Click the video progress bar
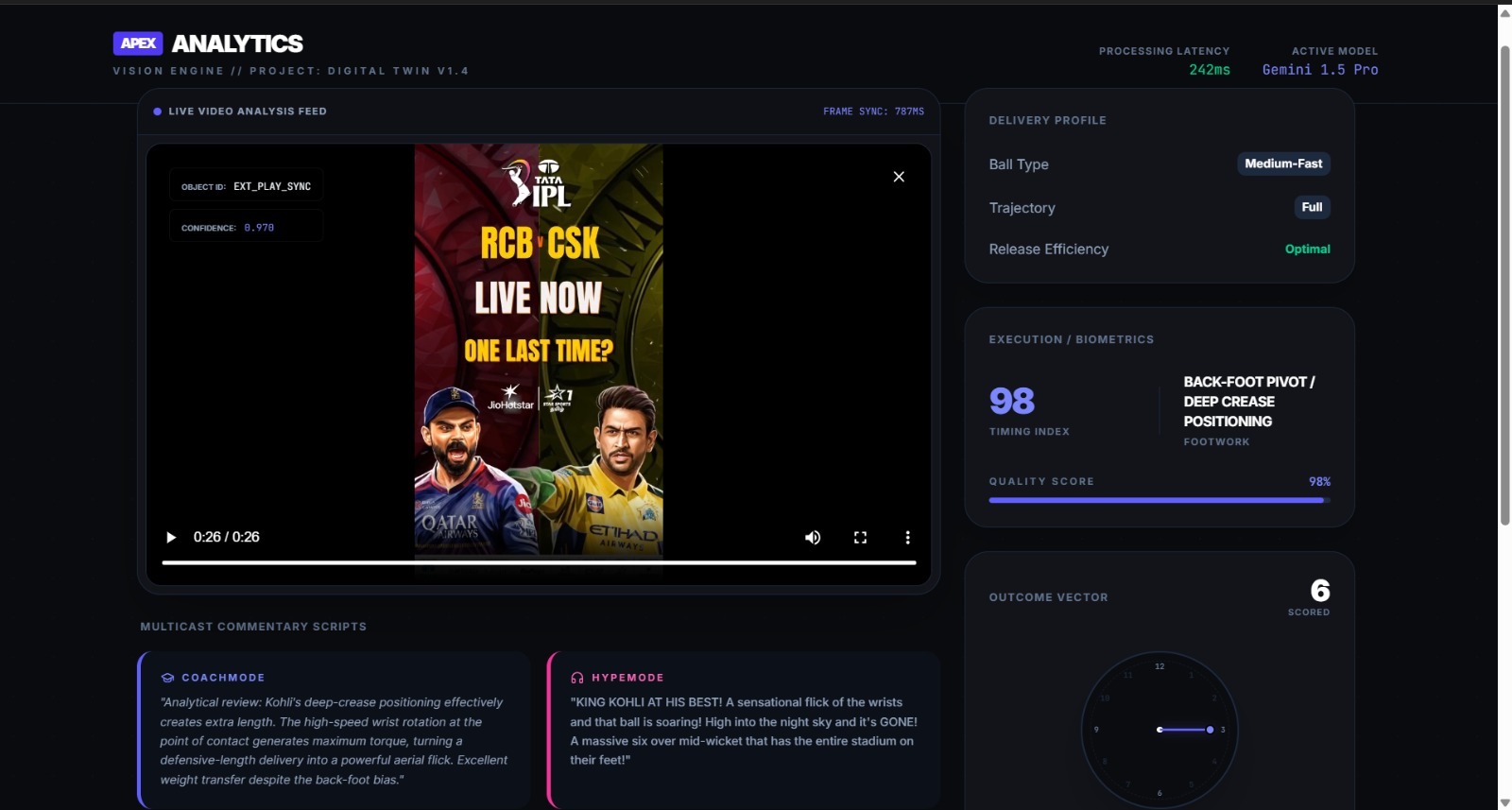1512x810 pixels. pyautogui.click(x=539, y=562)
